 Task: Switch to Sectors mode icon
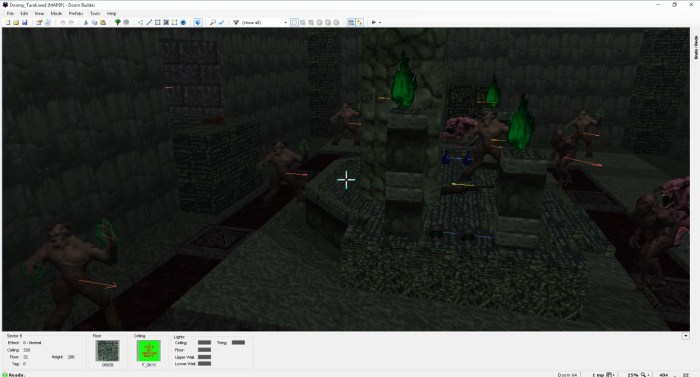(x=158, y=22)
